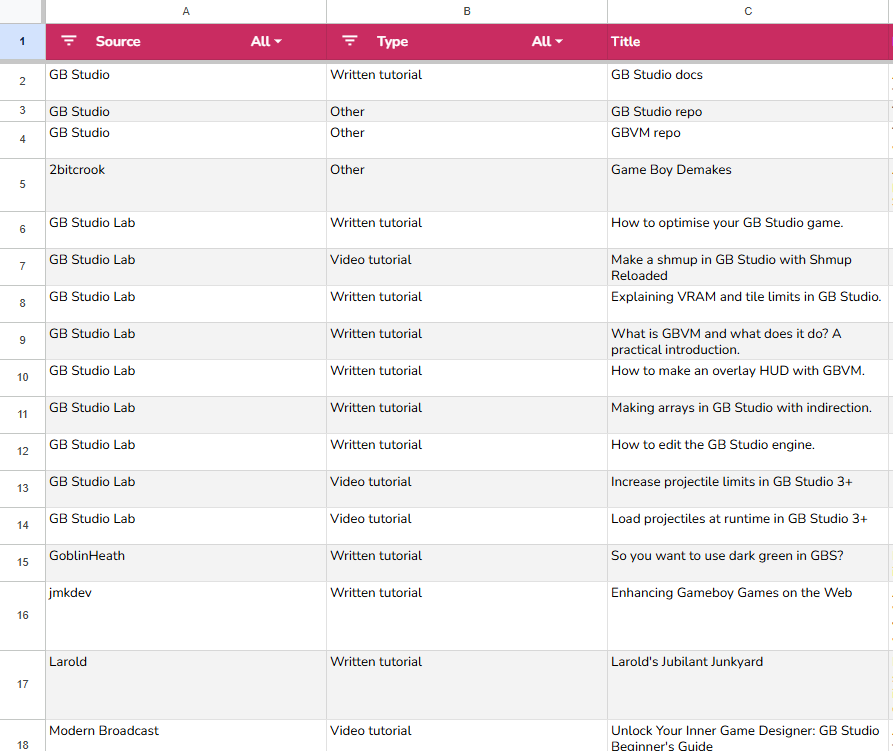
Task: Click the 'GB Studio repo' title cell
Action: pos(748,112)
